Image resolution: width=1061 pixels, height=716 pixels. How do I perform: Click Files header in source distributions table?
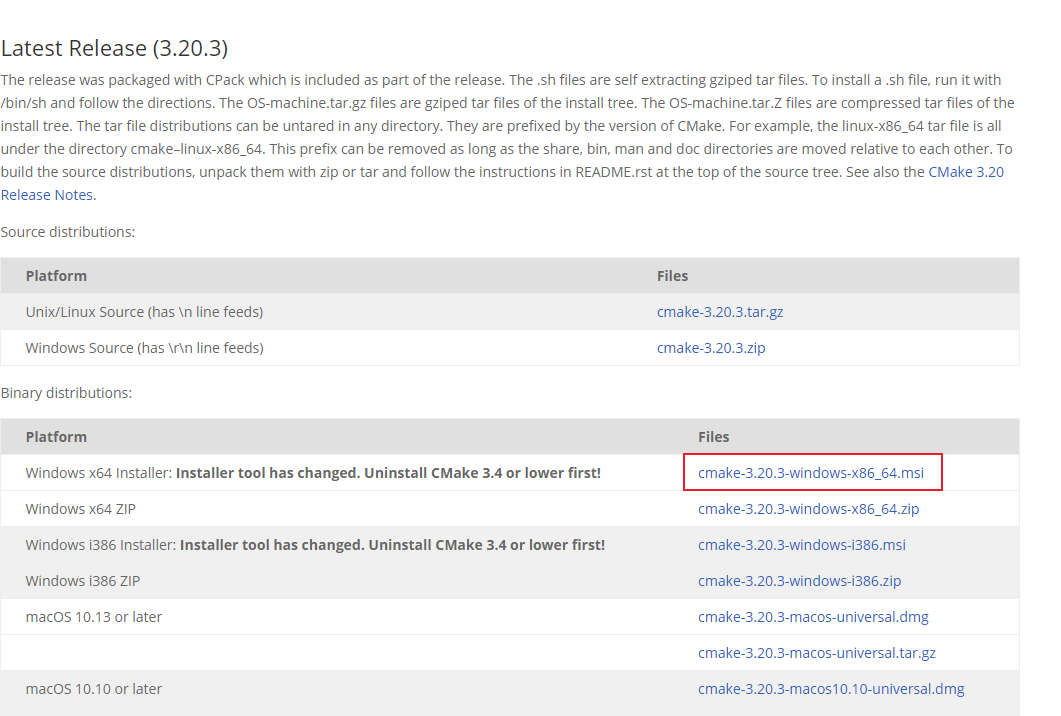point(672,276)
